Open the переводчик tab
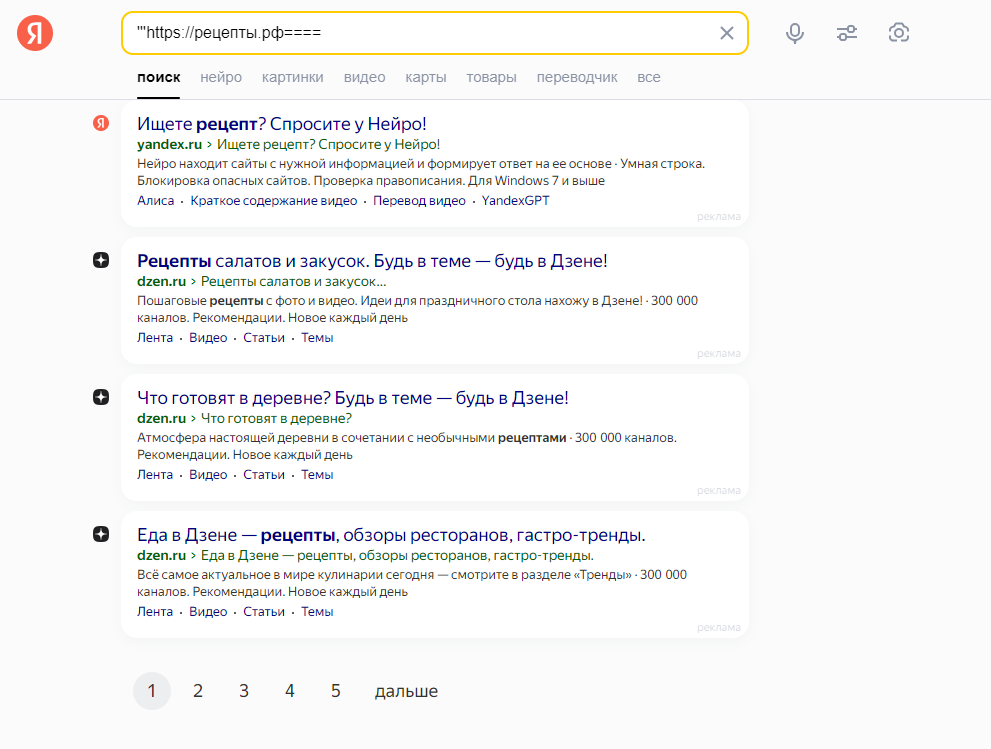The width and height of the screenshot is (991, 749). click(x=577, y=77)
